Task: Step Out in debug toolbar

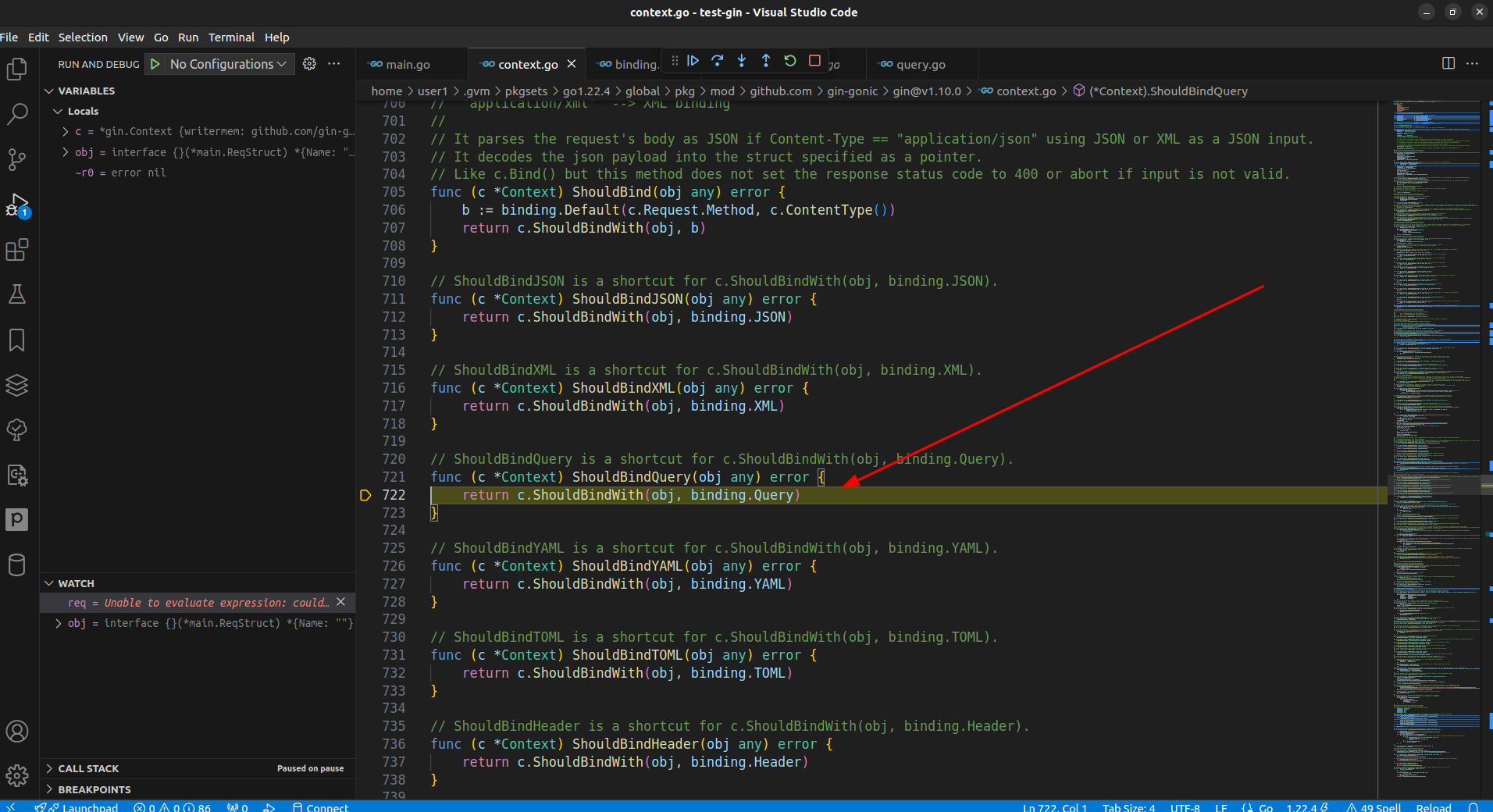Action: click(x=766, y=61)
